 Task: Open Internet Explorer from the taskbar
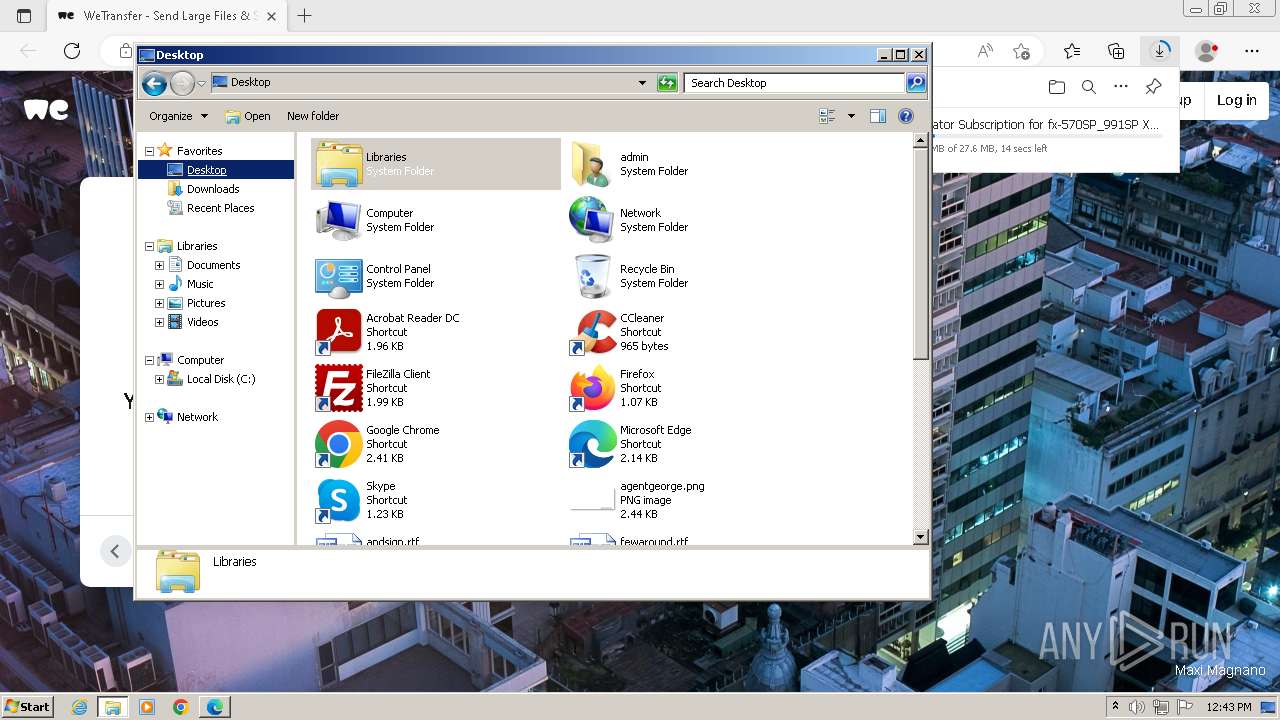click(79, 707)
